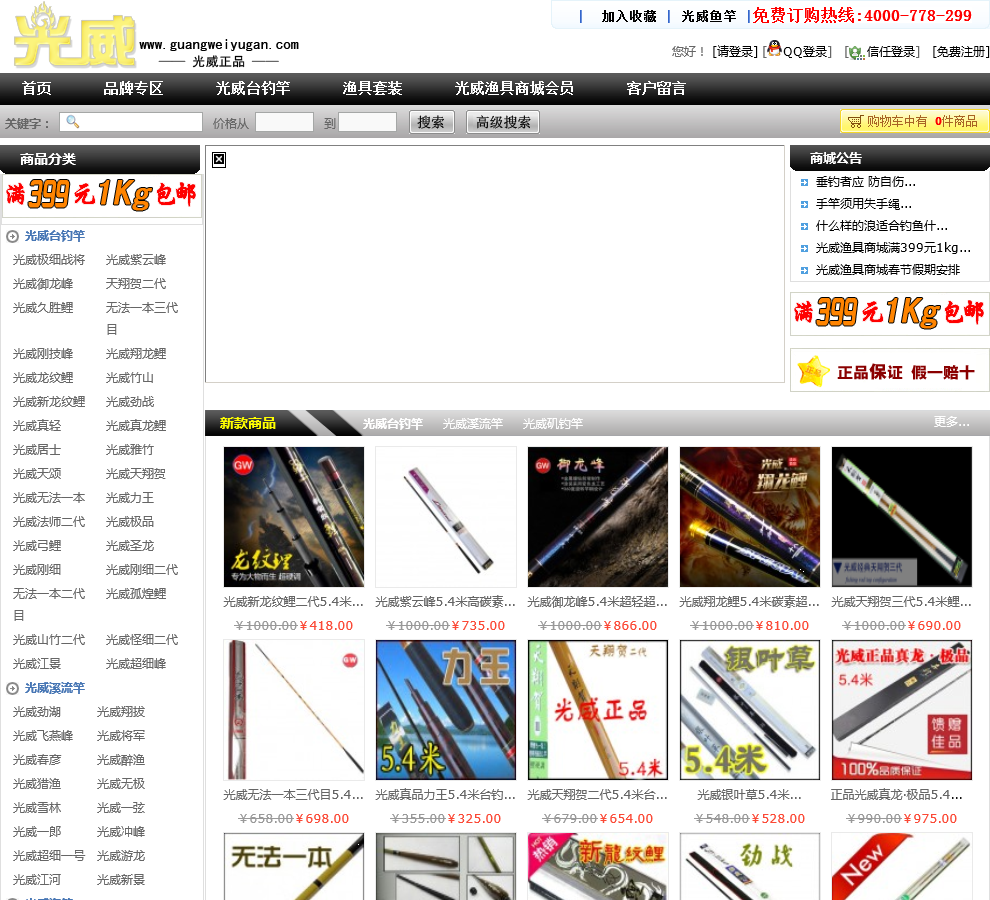Open the 光威翔龙鲤5.4米 product thumbnail
Screen dimensions: 990x900
click(749, 517)
